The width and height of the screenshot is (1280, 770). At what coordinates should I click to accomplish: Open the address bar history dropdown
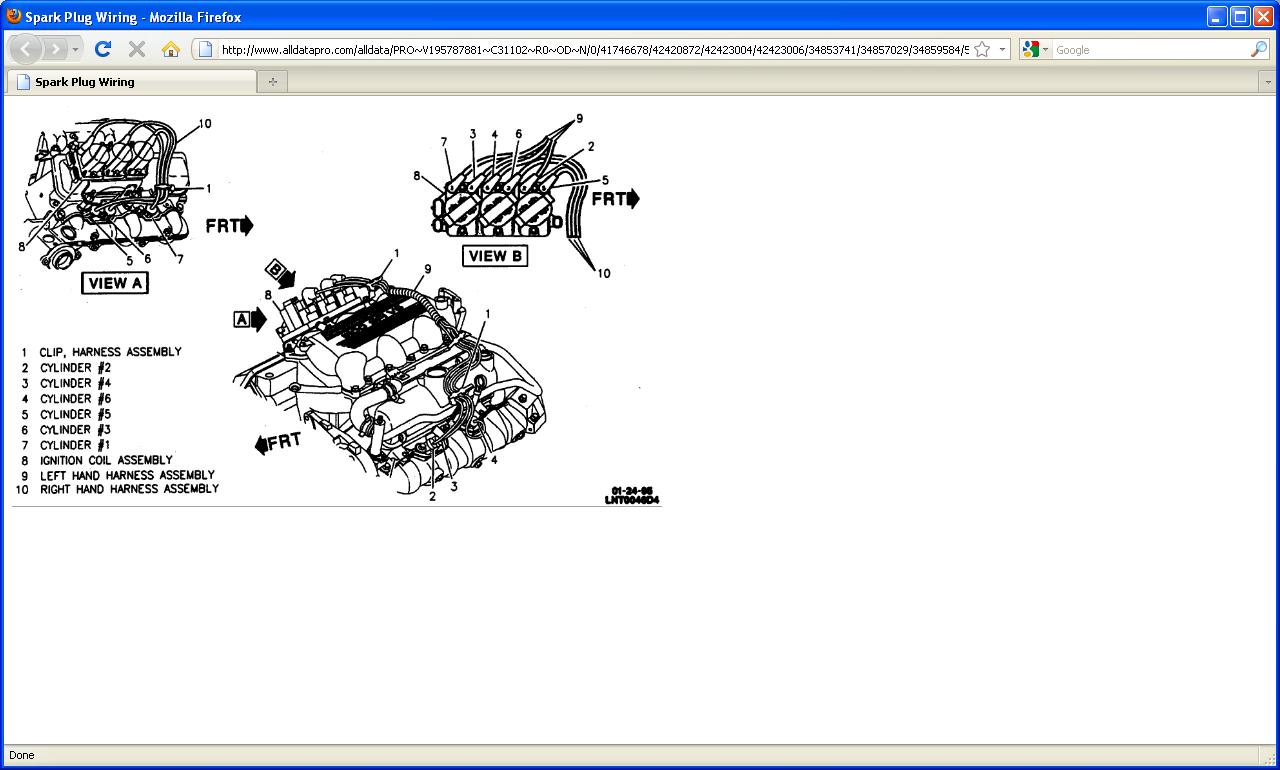coord(1002,49)
